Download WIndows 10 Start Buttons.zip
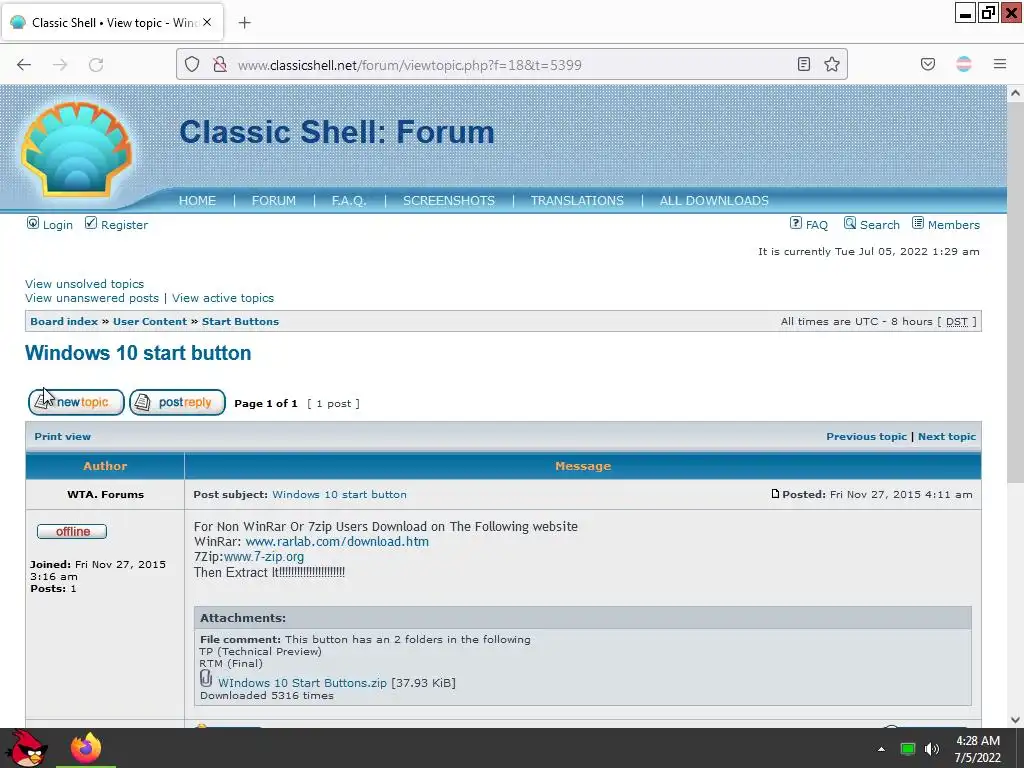This screenshot has width=1024, height=768. click(x=302, y=682)
